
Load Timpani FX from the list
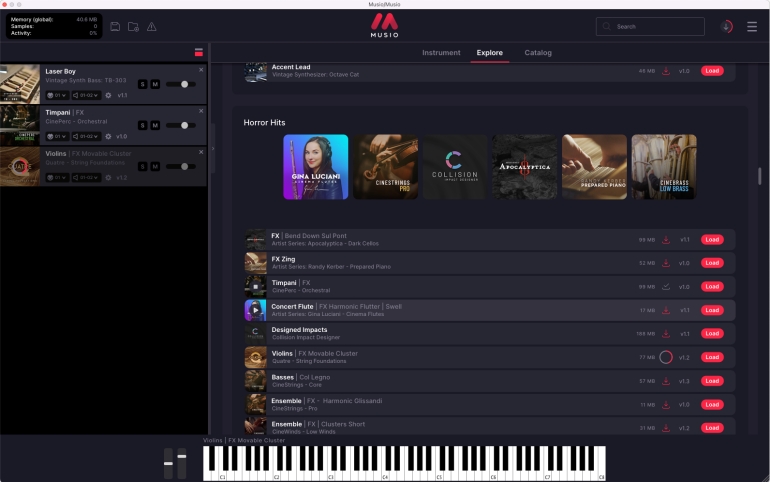712,287
